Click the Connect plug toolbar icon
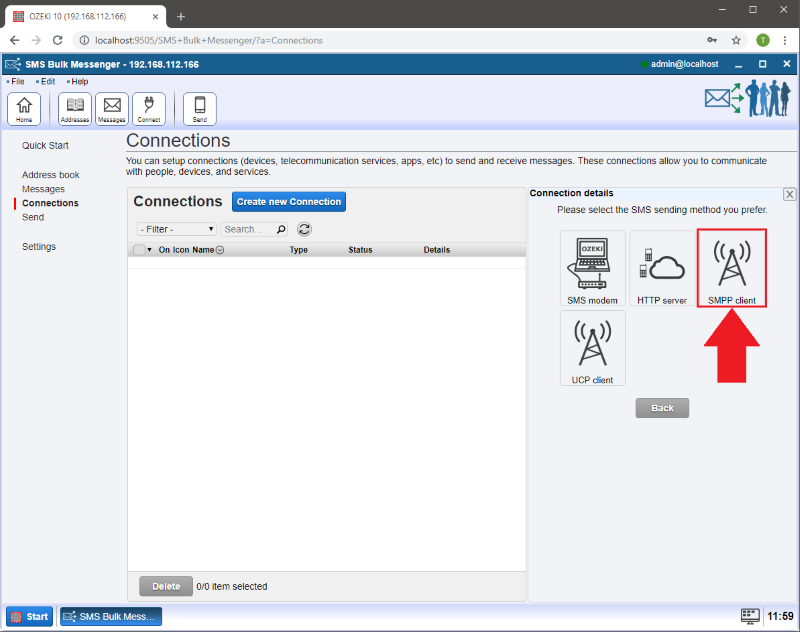 pos(149,108)
